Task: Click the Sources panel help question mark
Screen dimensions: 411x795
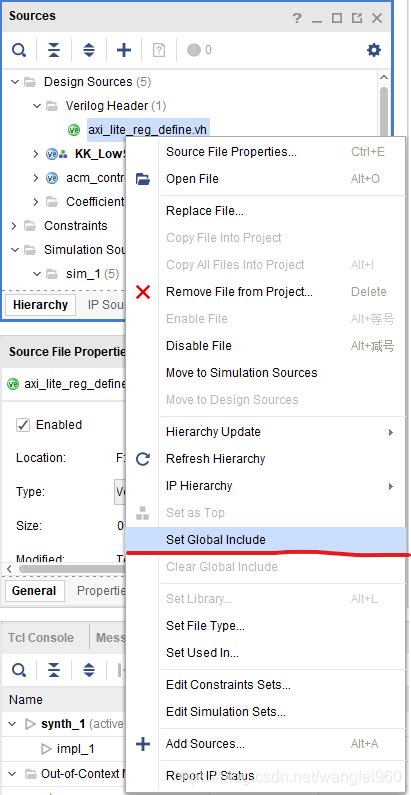Action: pos(297,18)
